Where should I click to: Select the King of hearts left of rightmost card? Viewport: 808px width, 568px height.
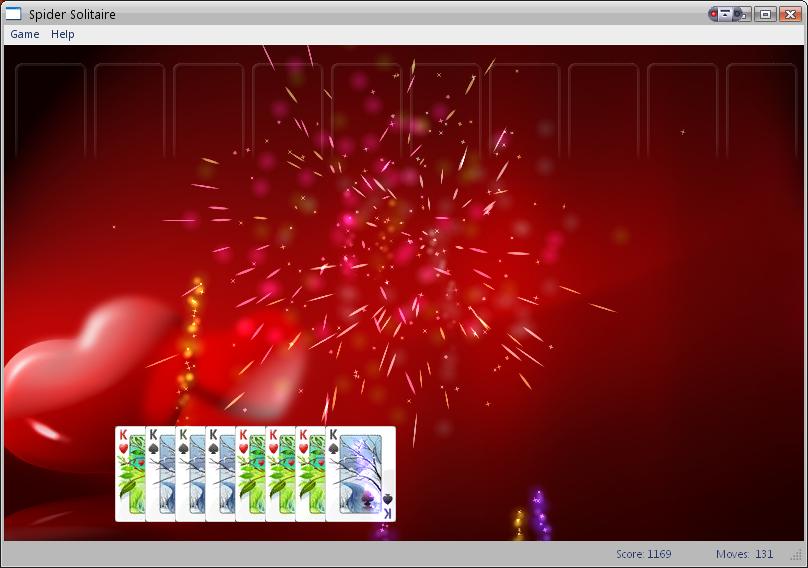click(311, 474)
